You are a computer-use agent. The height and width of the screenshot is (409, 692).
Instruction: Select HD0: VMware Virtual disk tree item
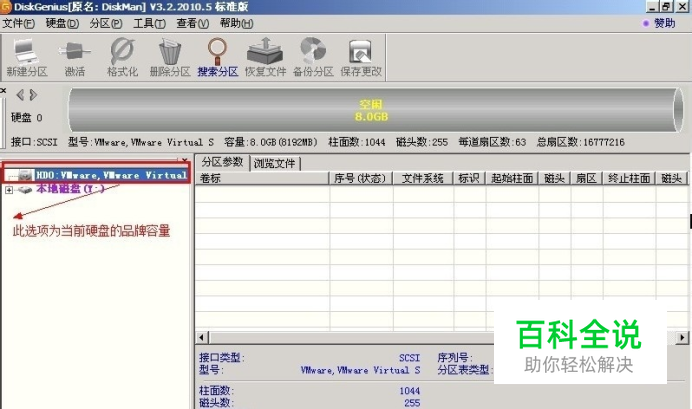coord(111,176)
